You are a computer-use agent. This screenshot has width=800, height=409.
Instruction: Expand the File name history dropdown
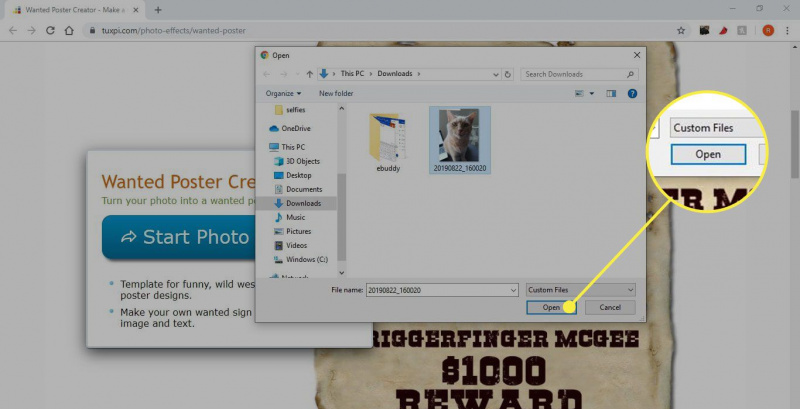click(513, 290)
